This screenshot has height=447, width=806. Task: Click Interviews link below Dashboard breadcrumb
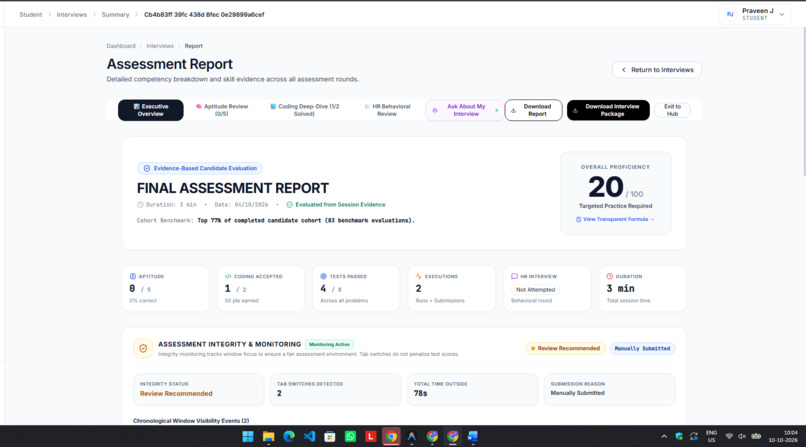tap(160, 46)
